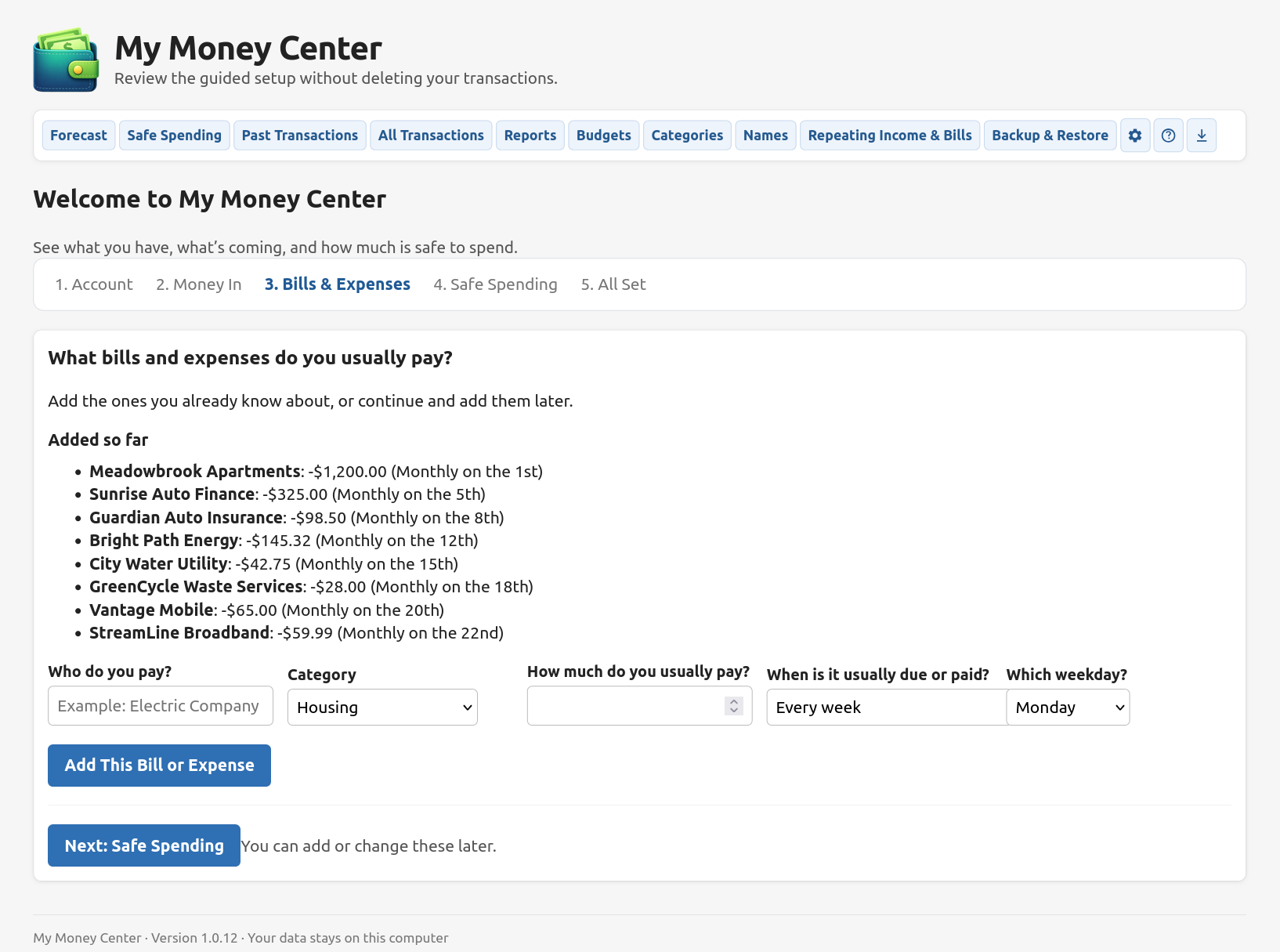Screen dimensions: 1280x952
Task: Open the Names page
Action: 765,136
